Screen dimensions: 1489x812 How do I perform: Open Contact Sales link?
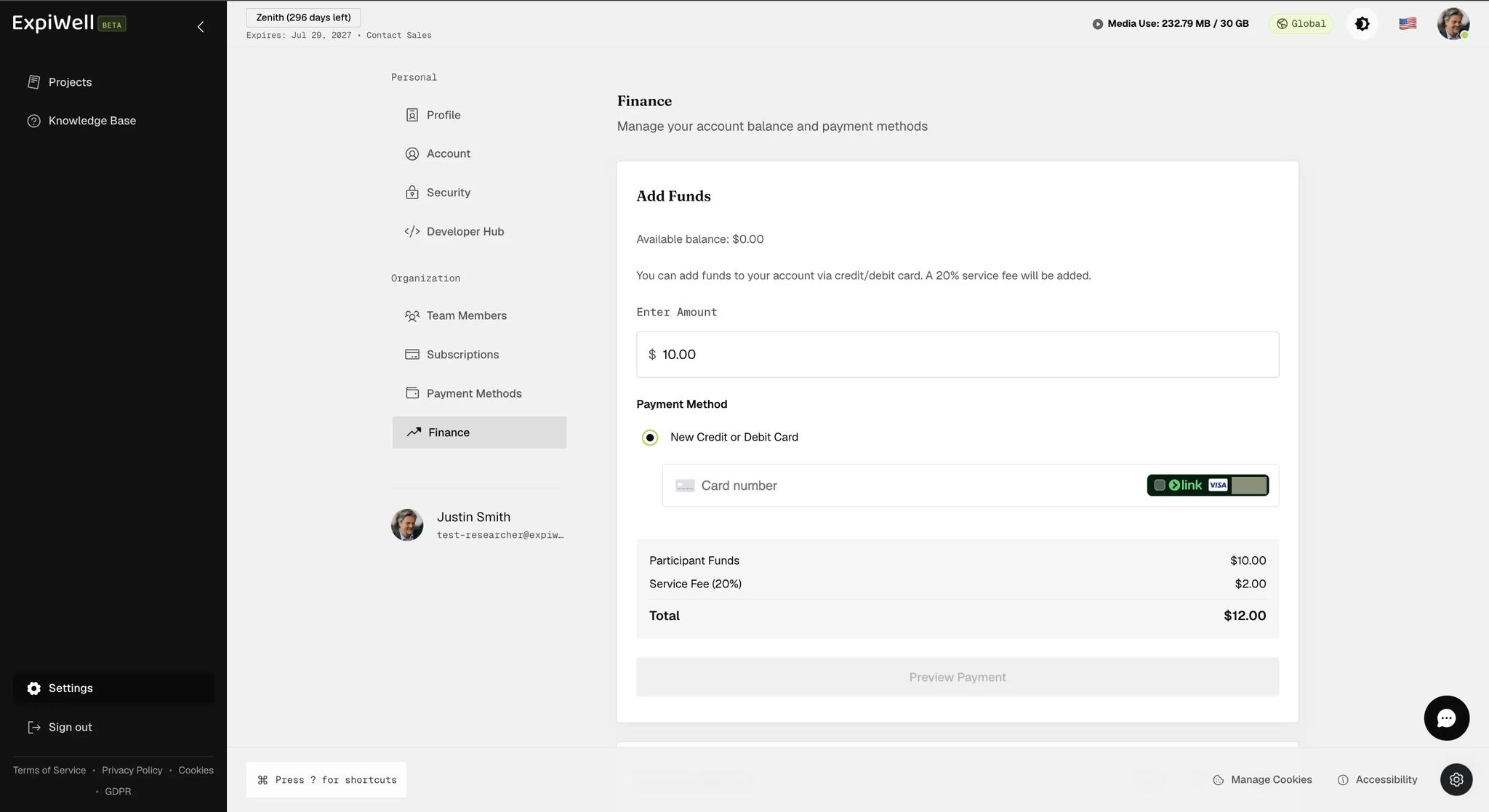point(398,35)
